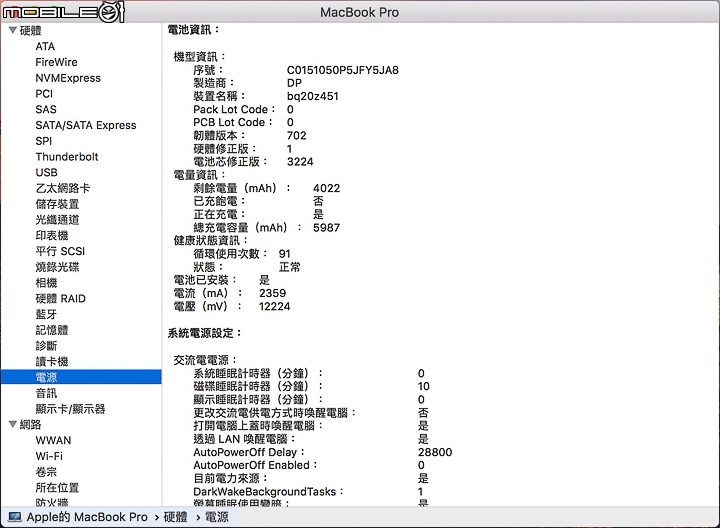
Task: Open 印表機 printers entry
Action: [x=52, y=236]
